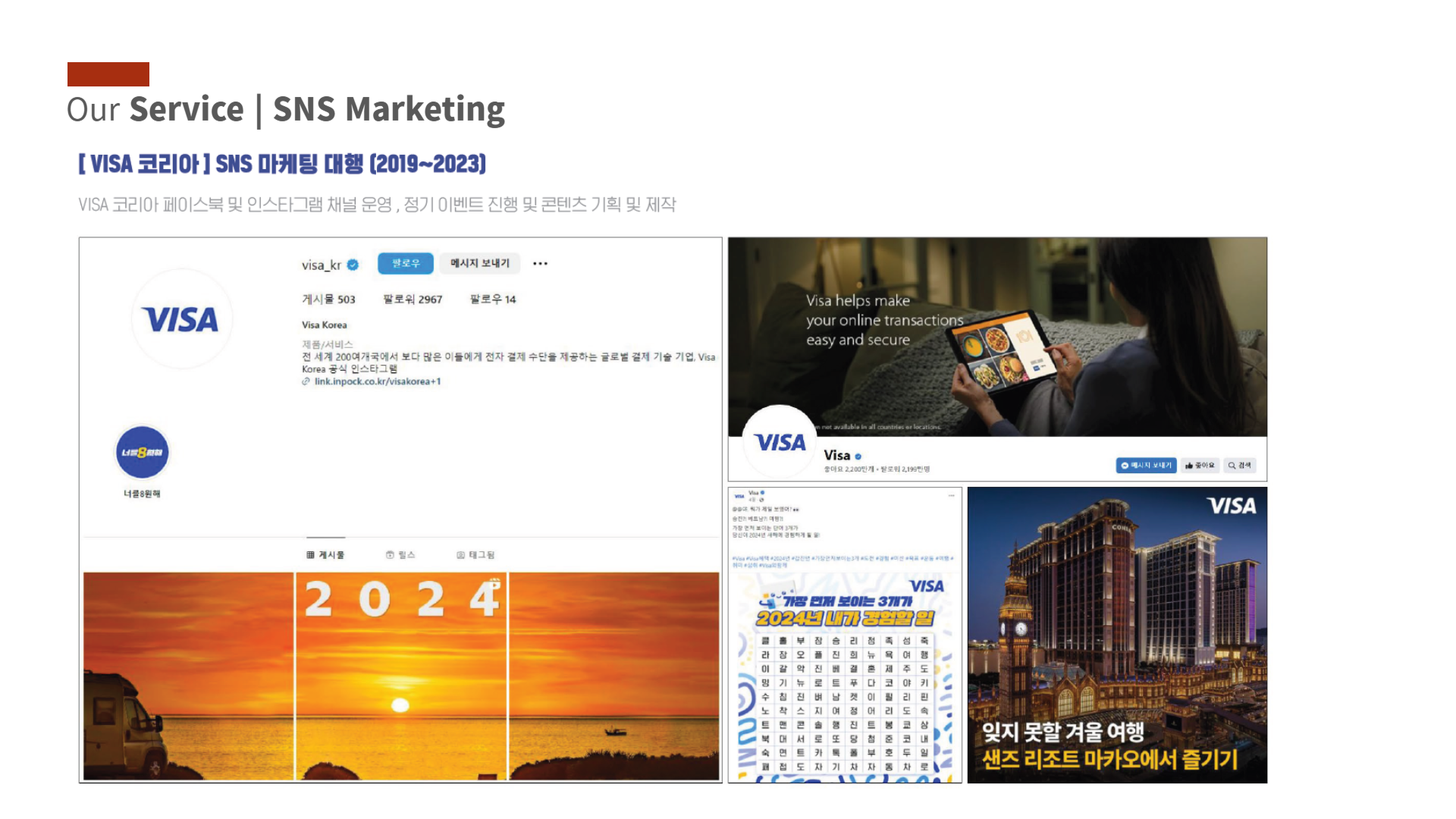Click the hashtags line in the Facebook post
Image resolution: width=1456 pixels, height=819 pixels.
coord(843,561)
